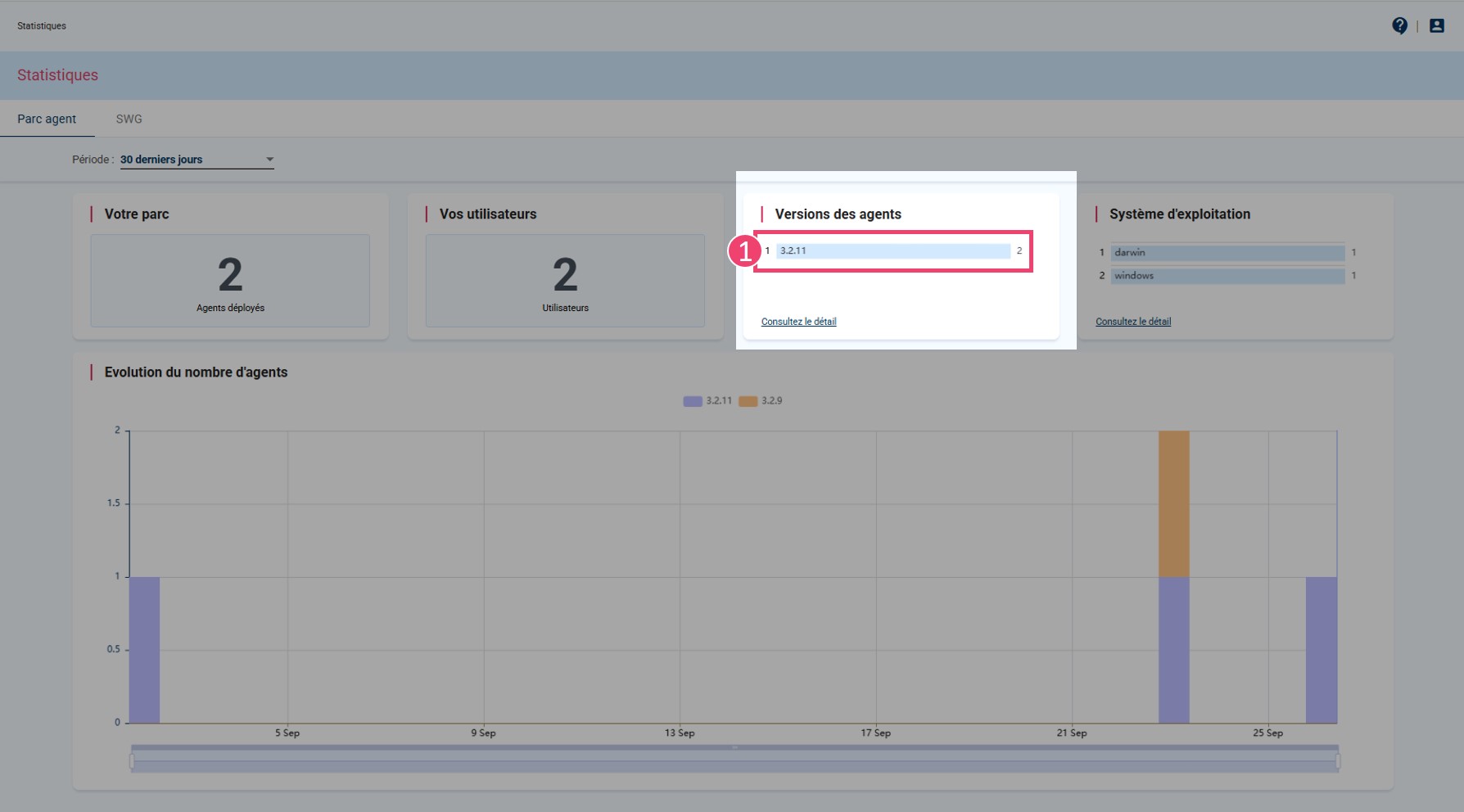
Task: Click the right handle of chart range slider
Action: [x=1338, y=761]
